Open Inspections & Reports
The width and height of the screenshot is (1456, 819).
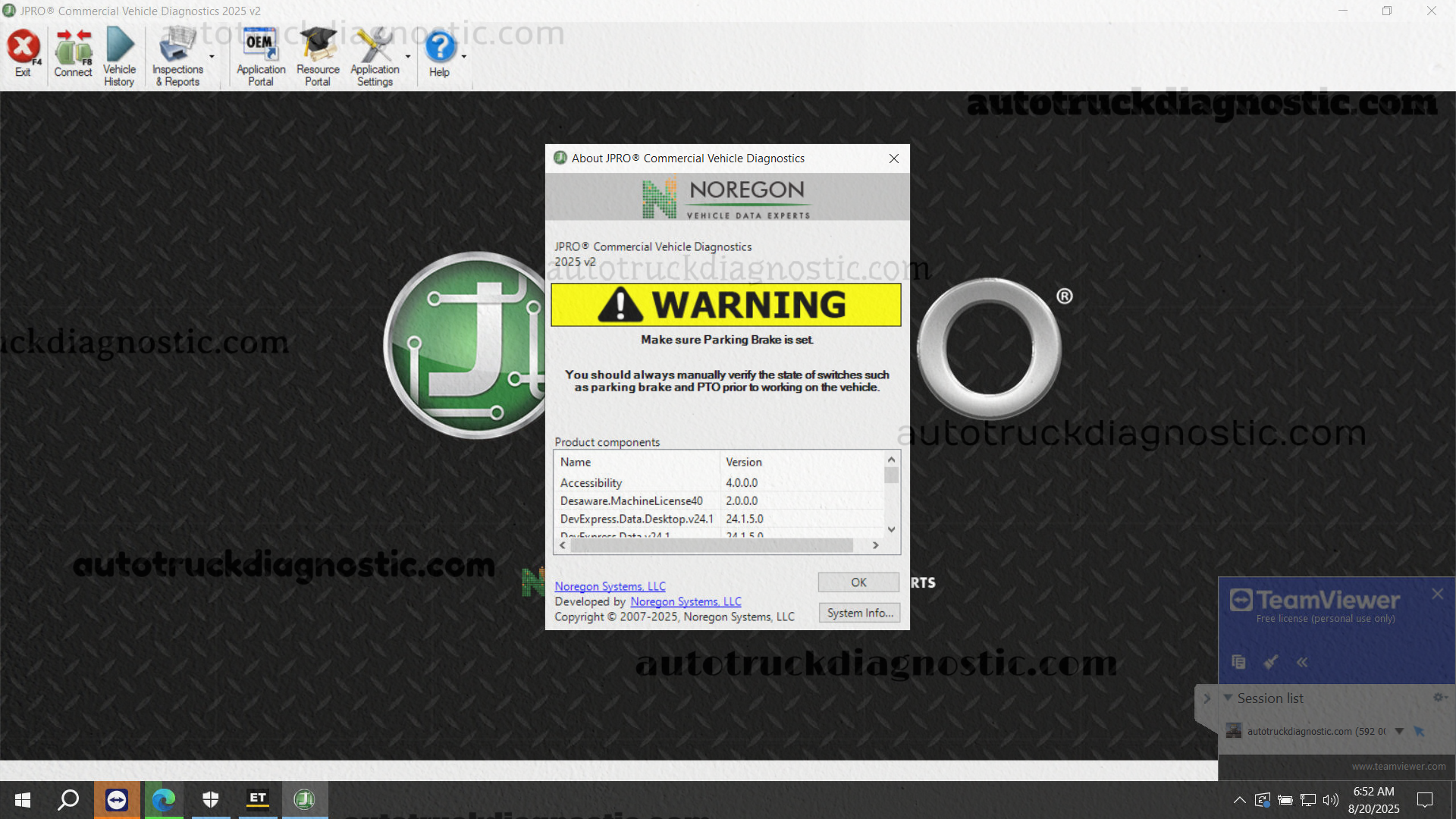(177, 57)
